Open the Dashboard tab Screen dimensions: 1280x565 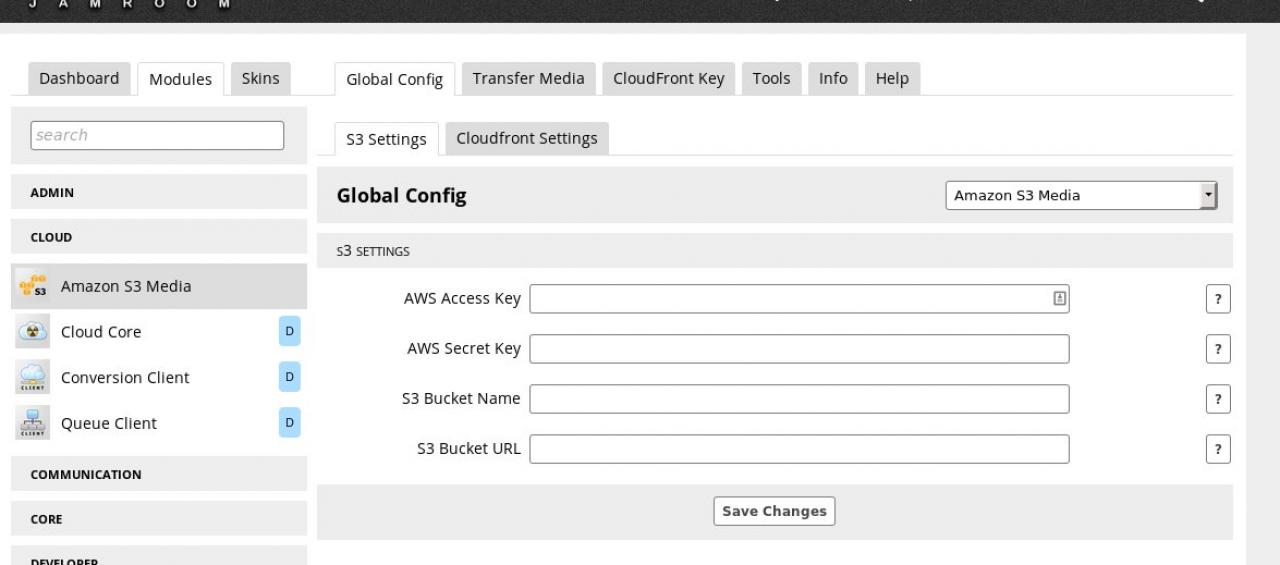79,79
